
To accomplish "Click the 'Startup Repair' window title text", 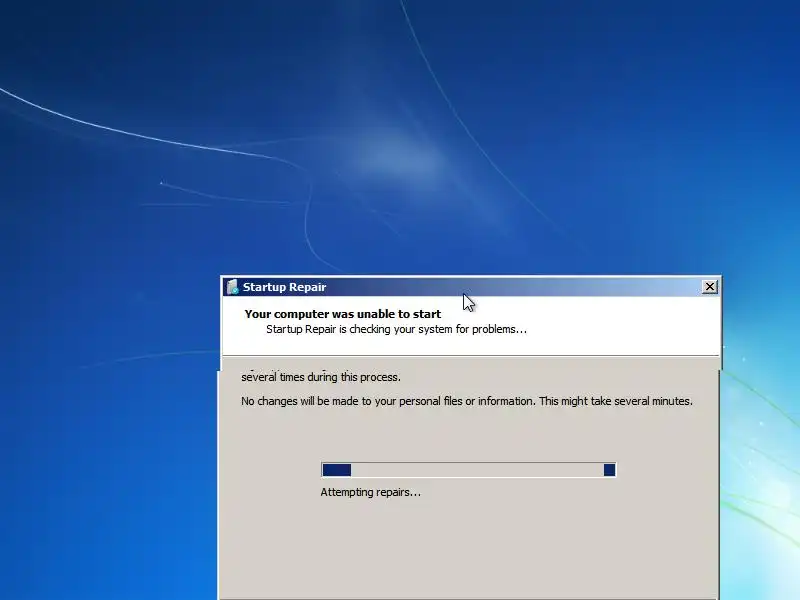I will tap(284, 287).
